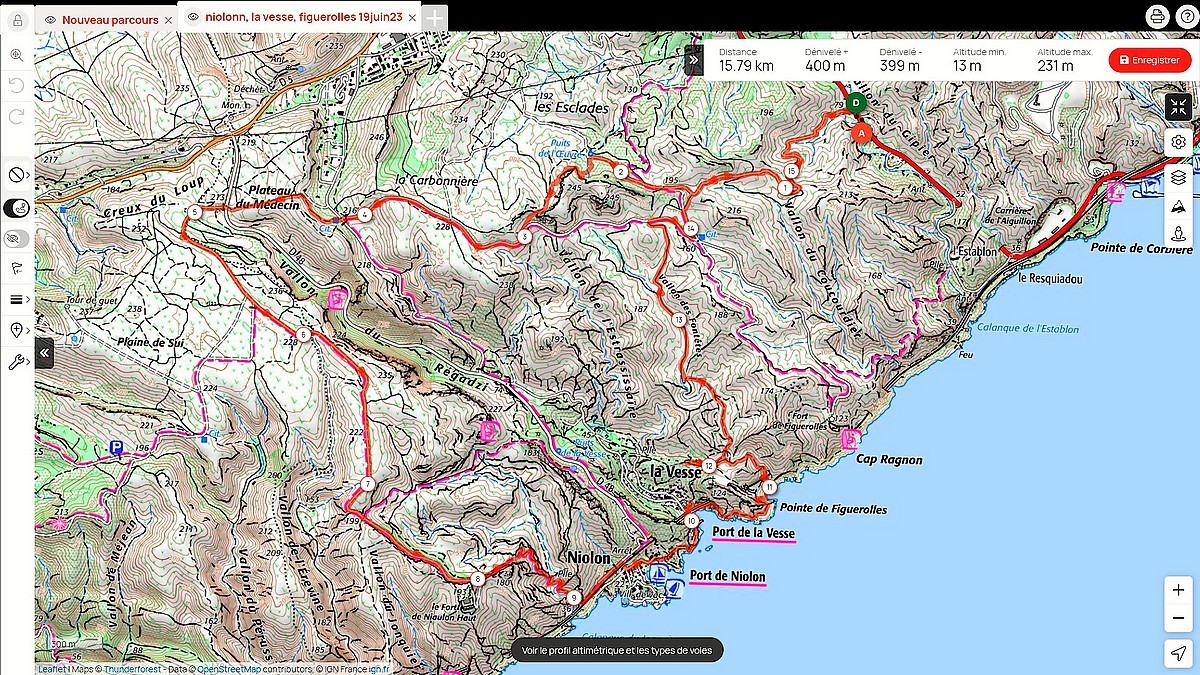Open the magnifier search tool
1200x675 pixels.
17,55
